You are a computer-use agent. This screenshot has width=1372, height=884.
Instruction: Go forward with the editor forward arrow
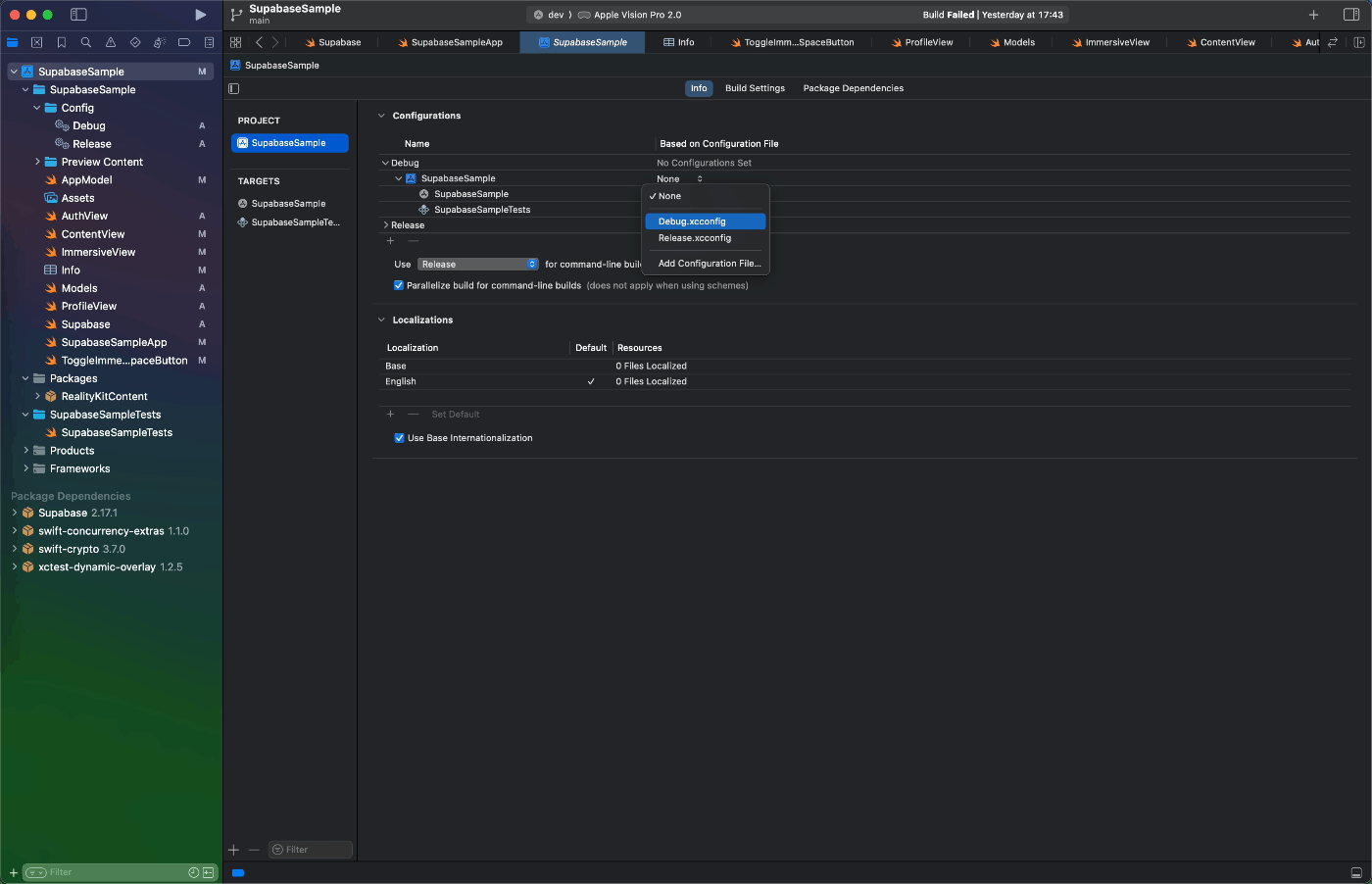275,42
